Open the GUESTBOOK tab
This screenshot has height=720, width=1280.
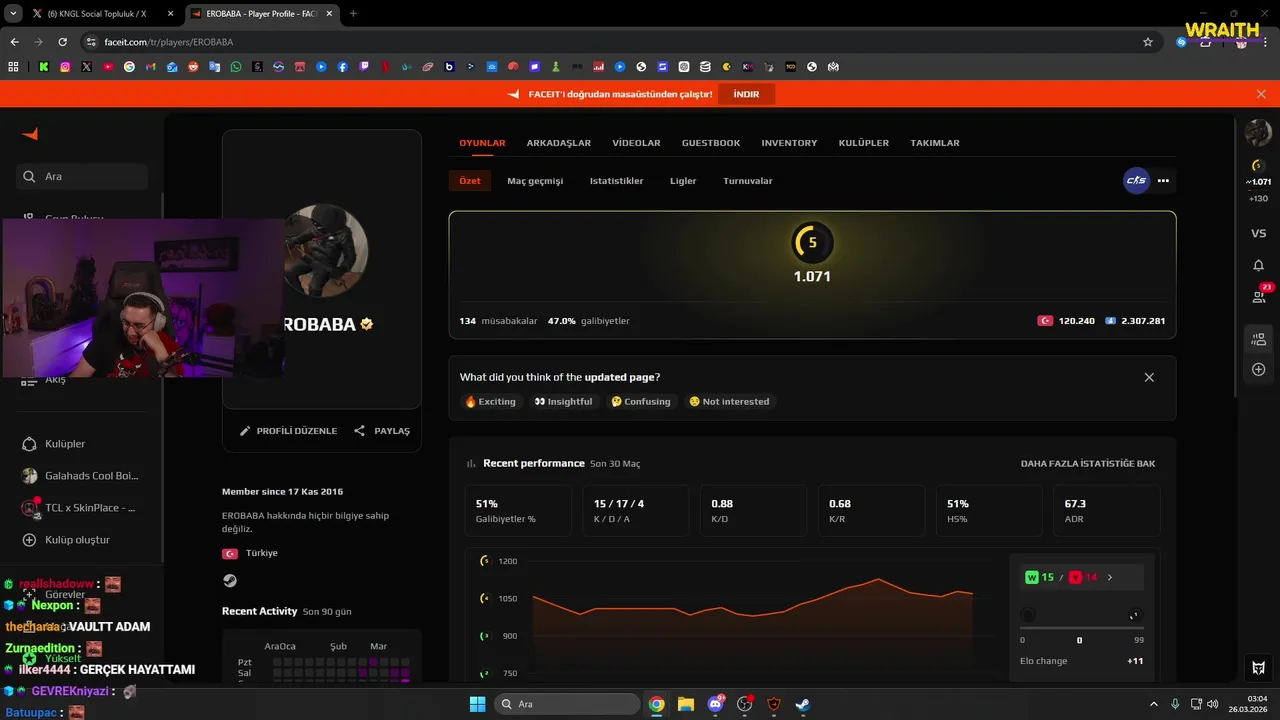711,143
